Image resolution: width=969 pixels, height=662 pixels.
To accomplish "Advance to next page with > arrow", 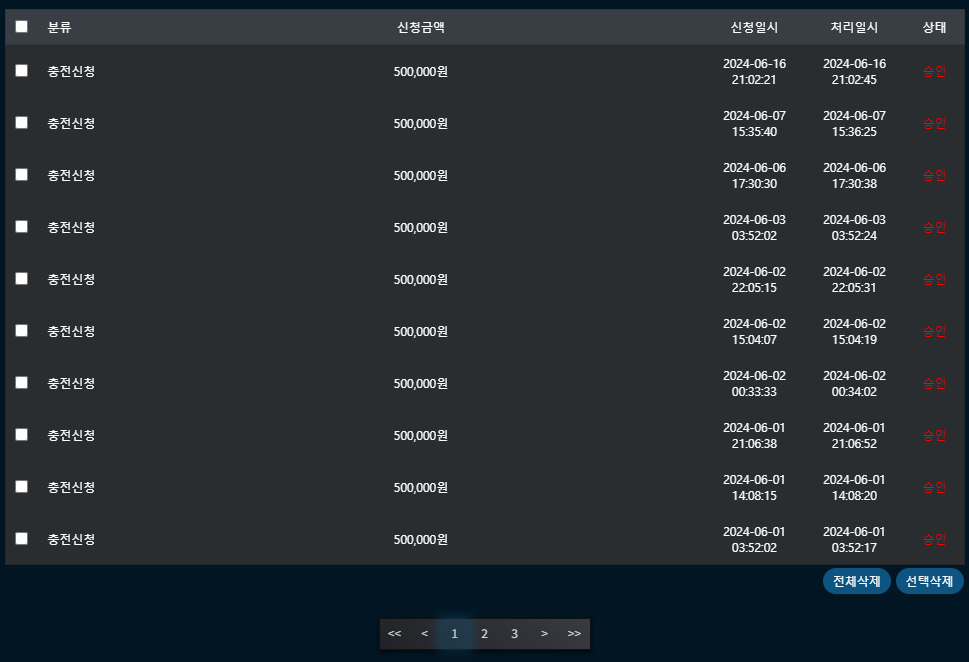I will (544, 634).
